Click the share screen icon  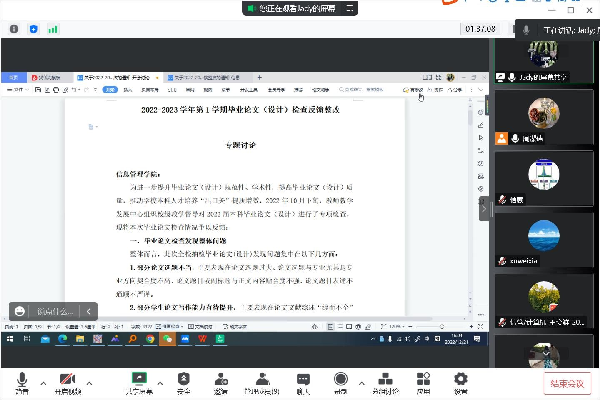(x=138, y=380)
